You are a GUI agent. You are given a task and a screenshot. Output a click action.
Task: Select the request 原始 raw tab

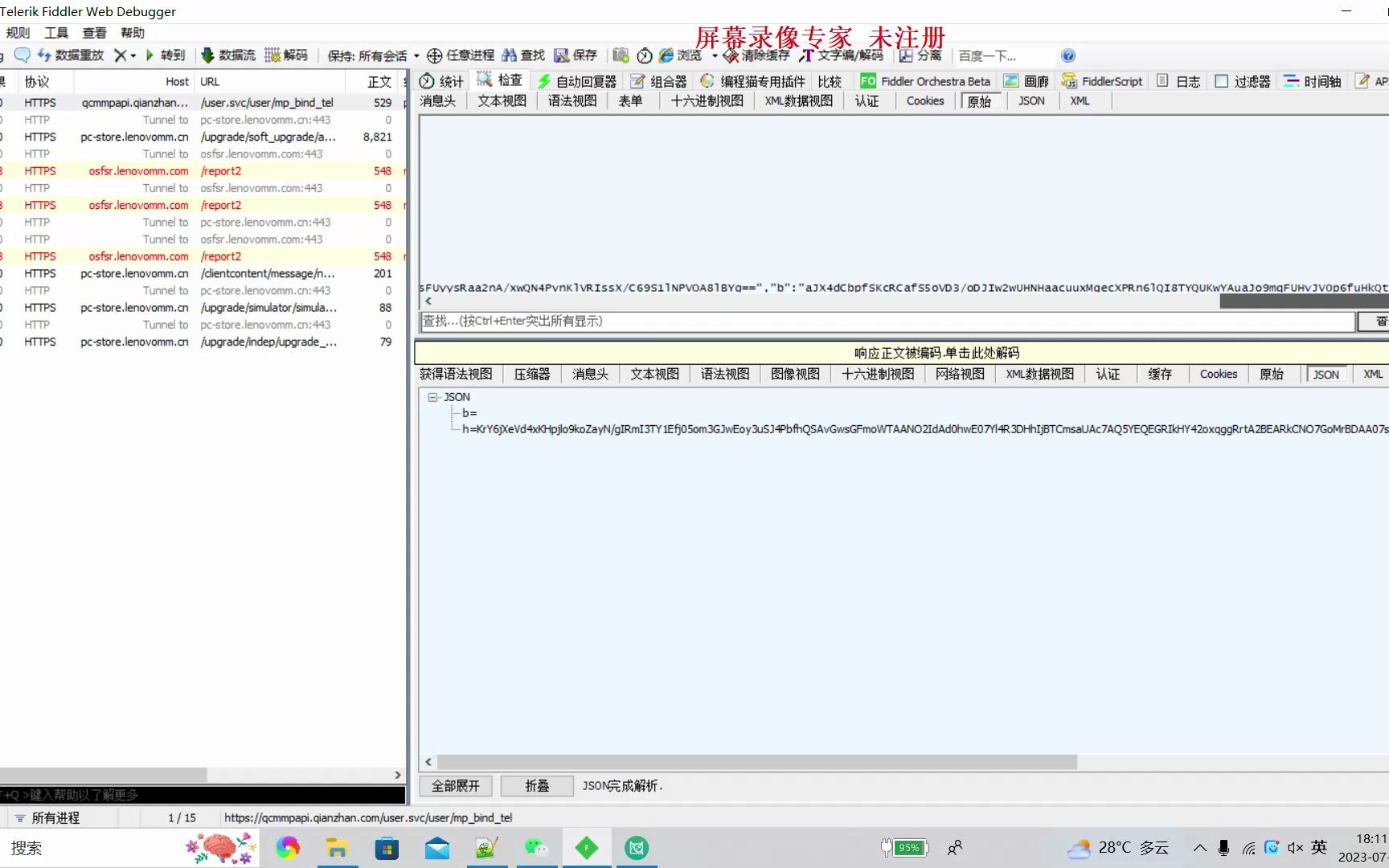coord(979,101)
